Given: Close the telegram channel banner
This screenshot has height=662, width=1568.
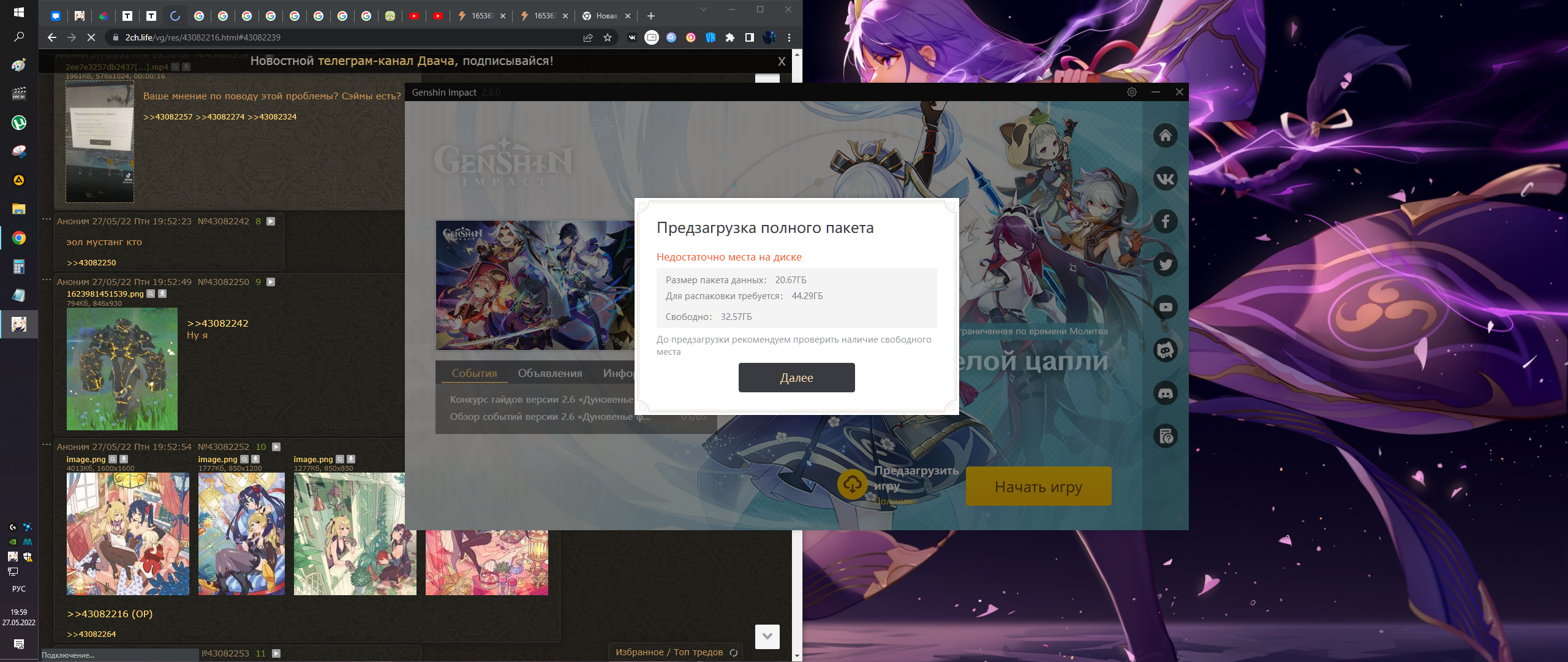Looking at the screenshot, I should pyautogui.click(x=782, y=61).
